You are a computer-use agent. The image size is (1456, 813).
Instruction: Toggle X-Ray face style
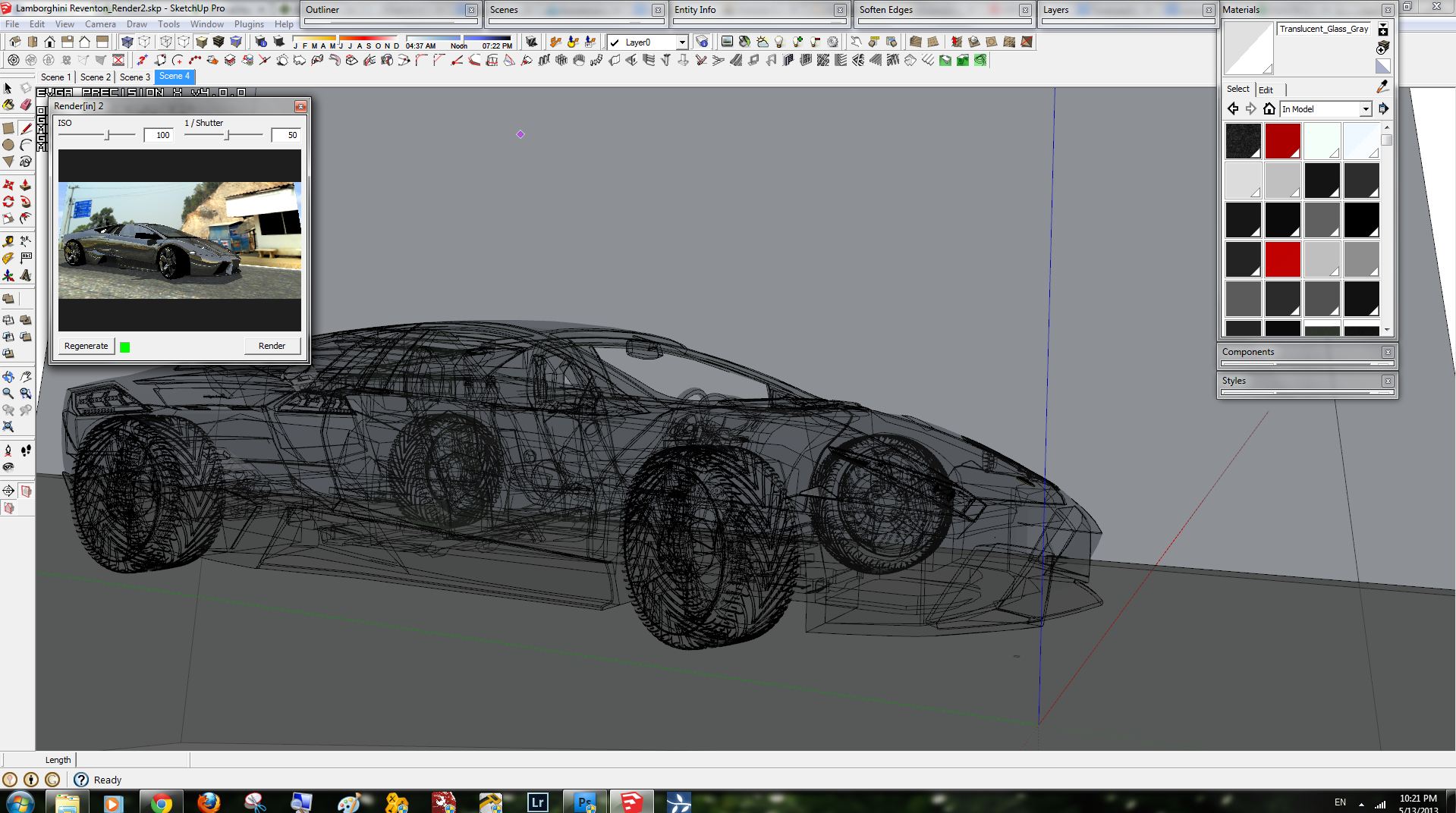pyautogui.click(x=127, y=42)
